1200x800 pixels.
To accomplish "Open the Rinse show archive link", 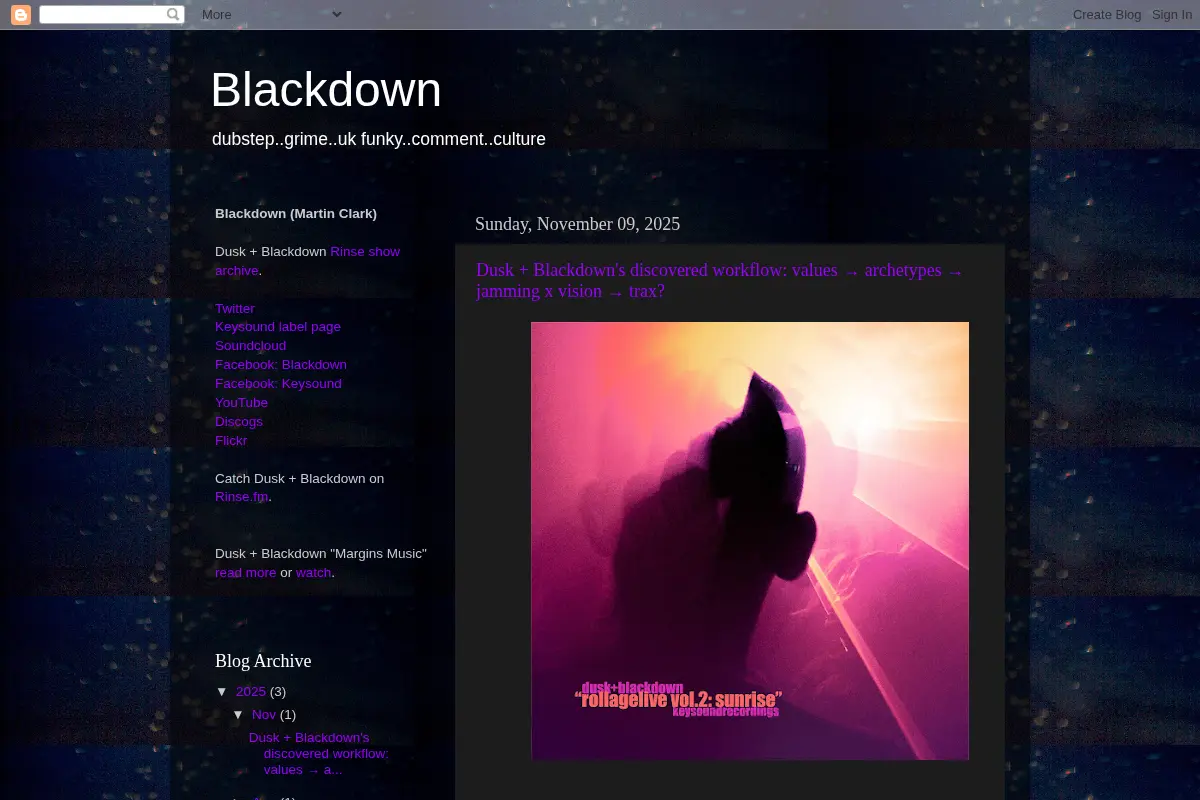I will pyautogui.click(x=307, y=261).
